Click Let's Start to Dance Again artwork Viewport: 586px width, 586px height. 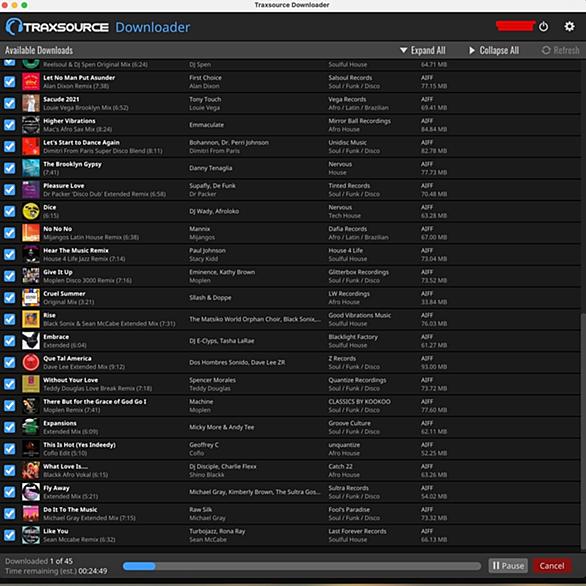[x=31, y=146]
